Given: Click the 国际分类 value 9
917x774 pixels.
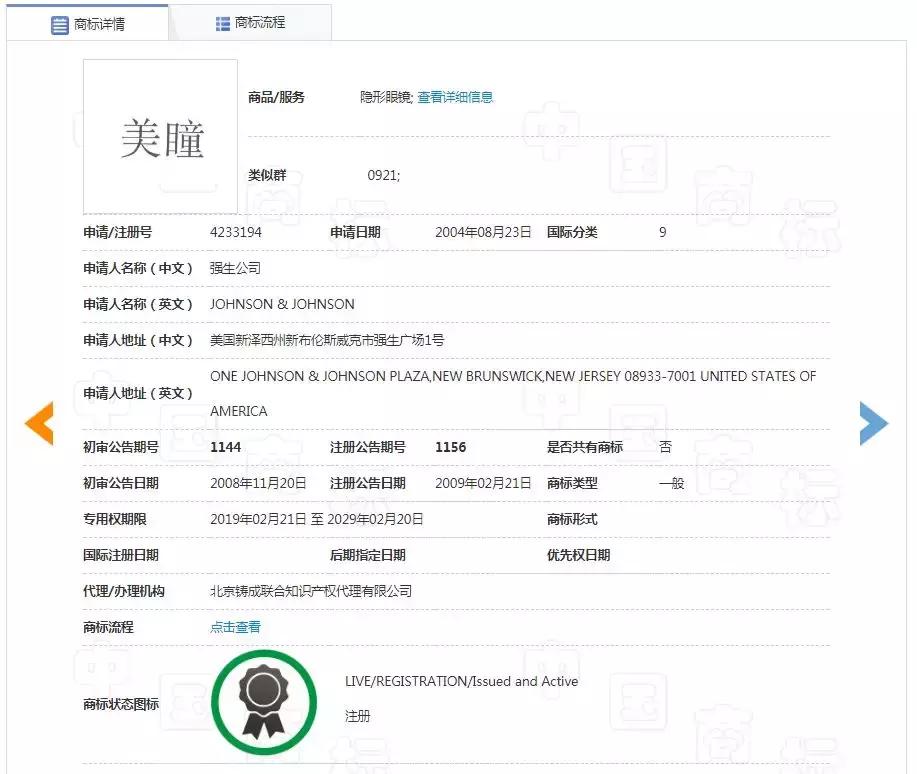Looking at the screenshot, I should 661,232.
